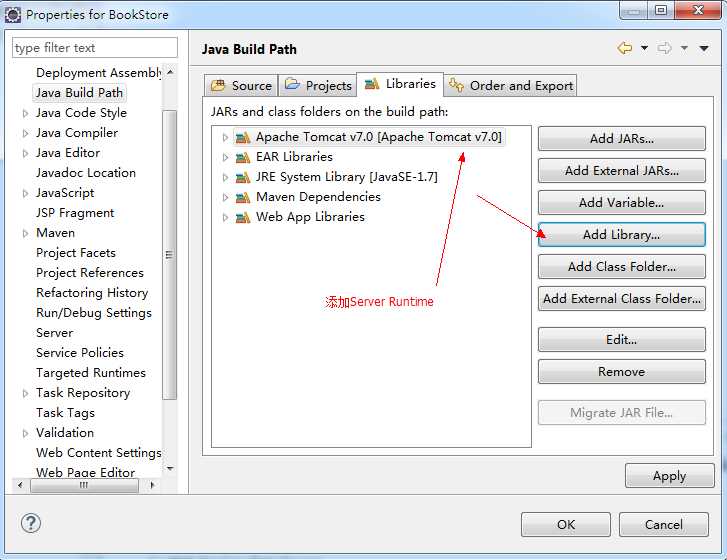Select Server in sidebar
The width and height of the screenshot is (727, 560).
click(x=54, y=333)
